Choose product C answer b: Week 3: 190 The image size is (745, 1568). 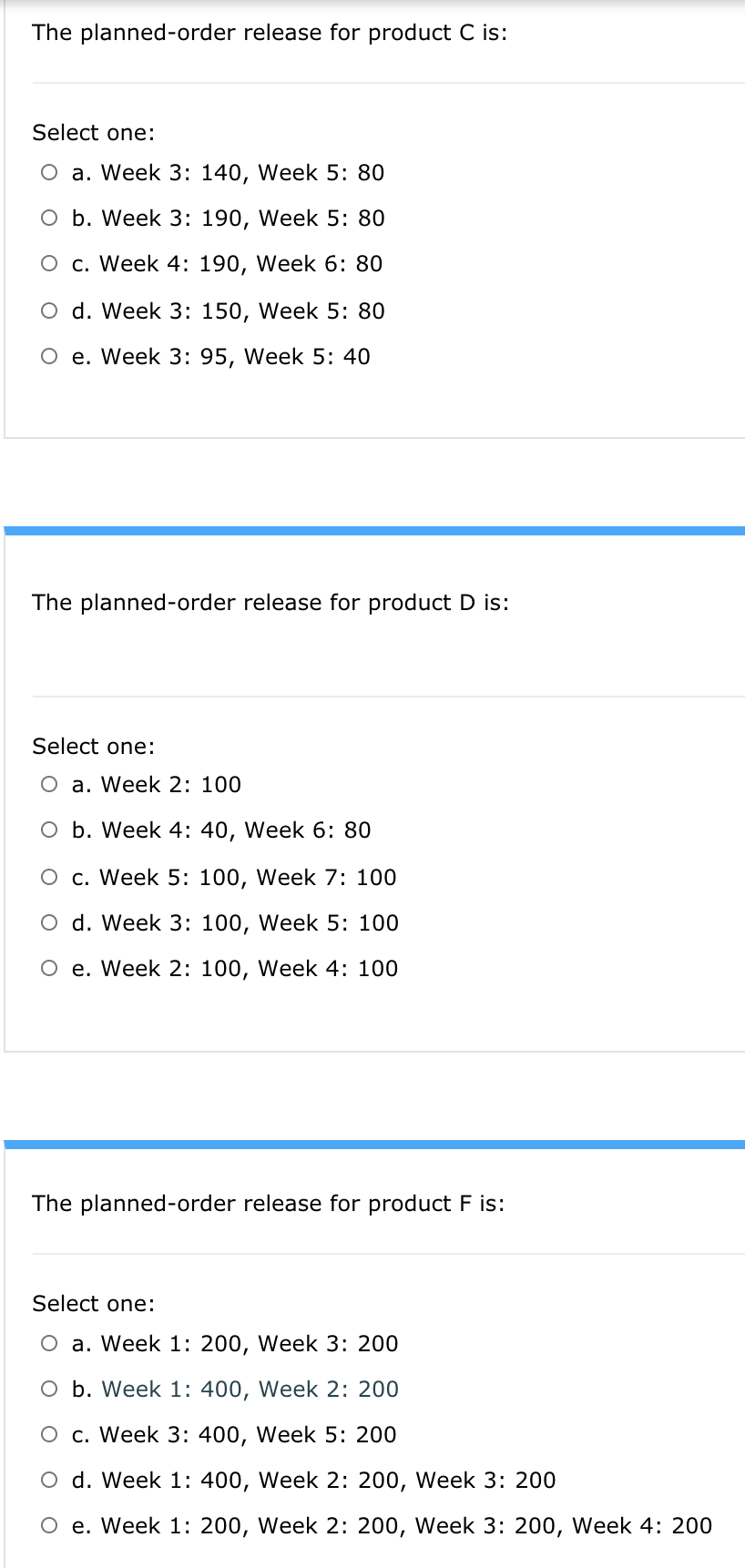point(49,219)
